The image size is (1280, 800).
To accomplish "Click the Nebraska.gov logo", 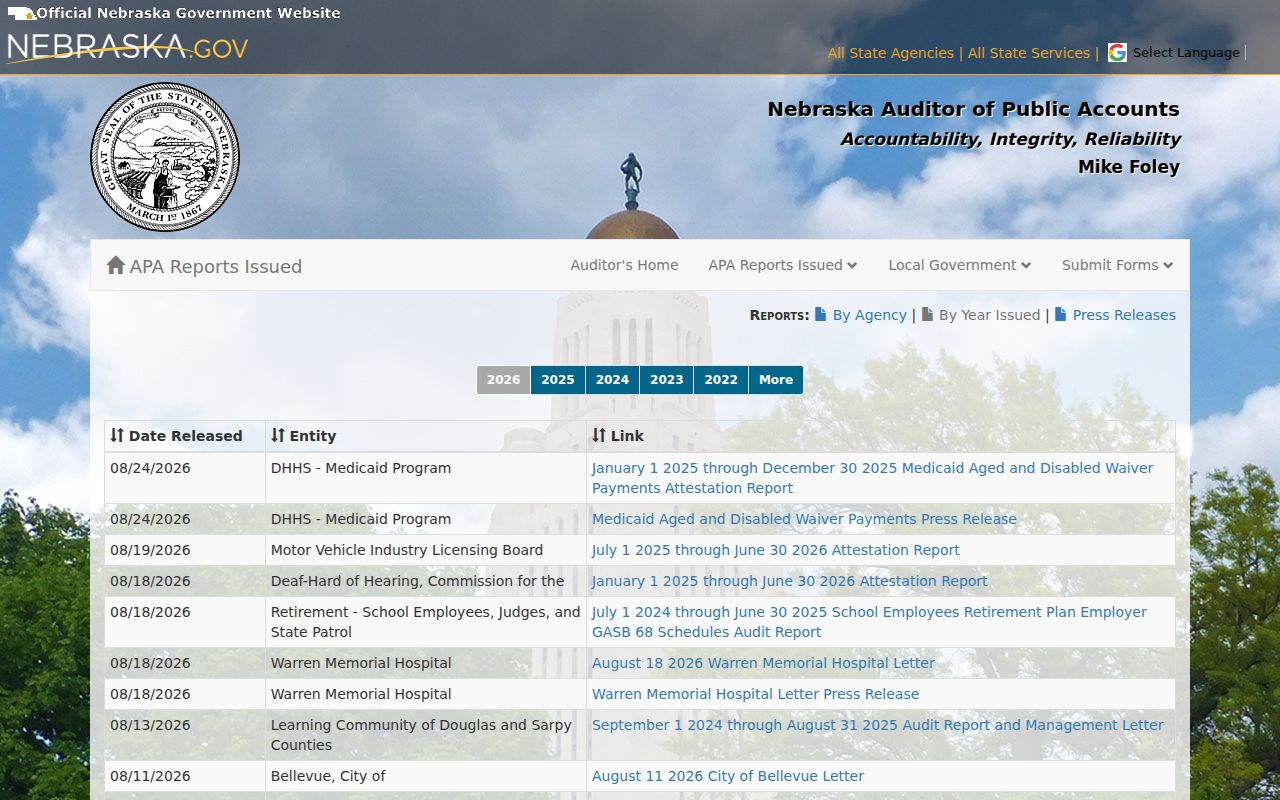I will pos(128,48).
